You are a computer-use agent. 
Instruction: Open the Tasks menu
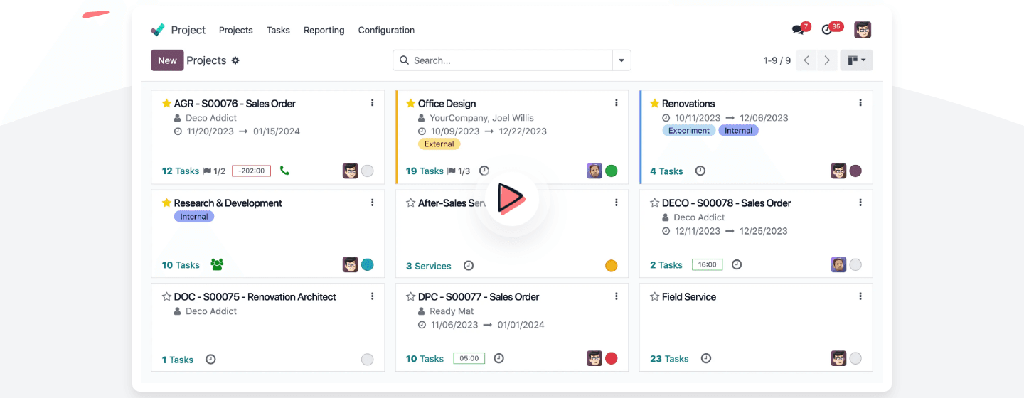click(278, 30)
